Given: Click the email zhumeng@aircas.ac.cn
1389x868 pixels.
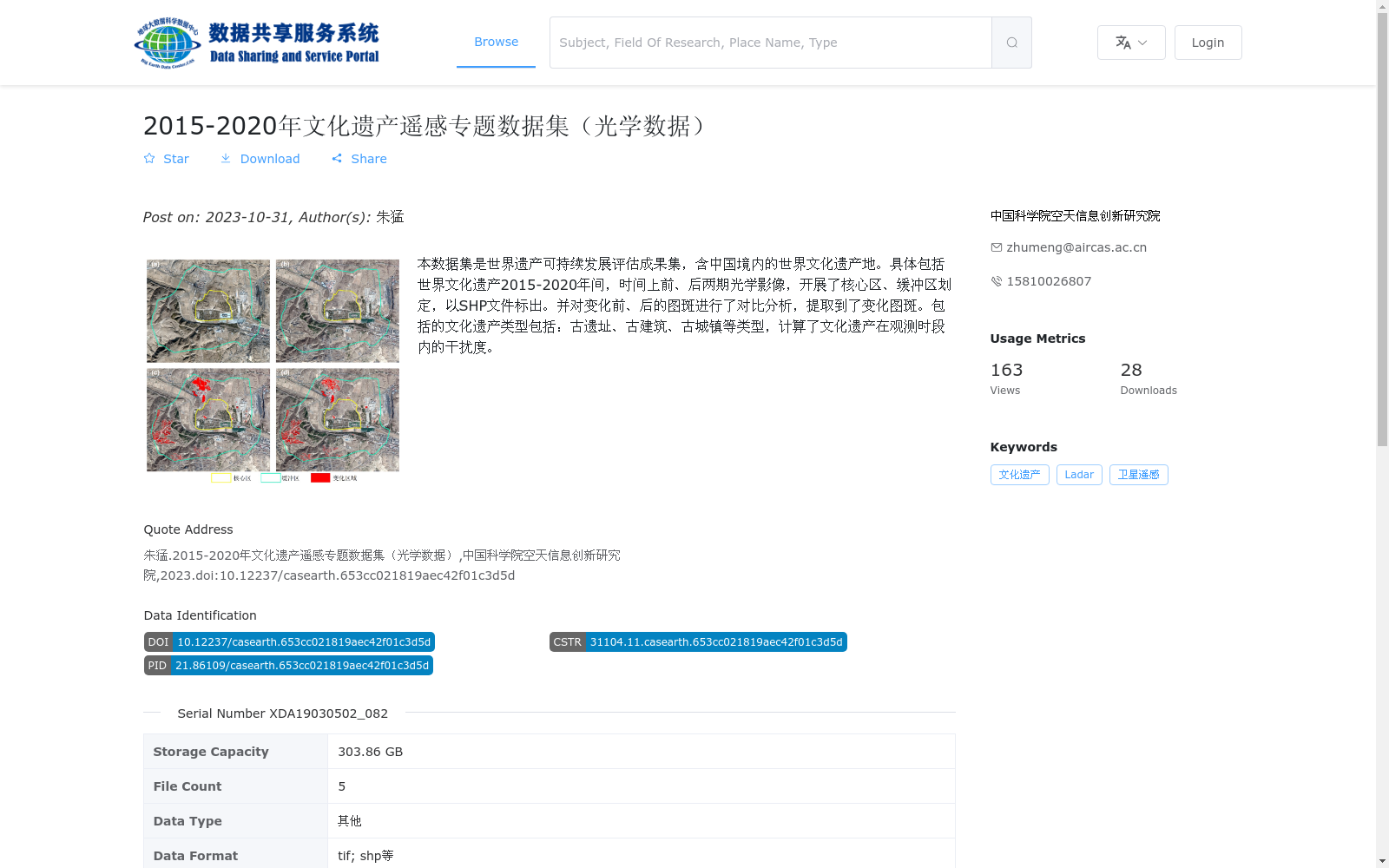Looking at the screenshot, I should pyautogui.click(x=1076, y=247).
